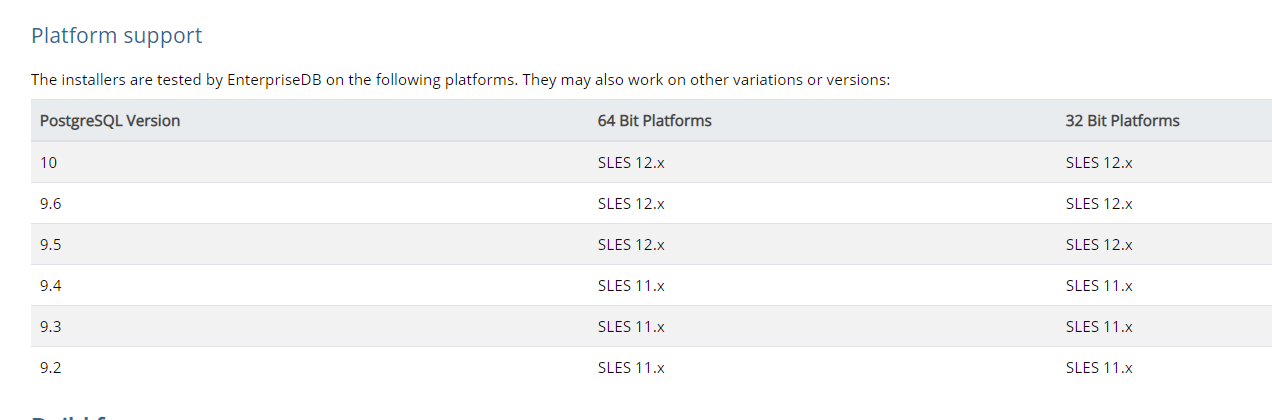Click the EnterpriseDB installers description text

click(460, 80)
